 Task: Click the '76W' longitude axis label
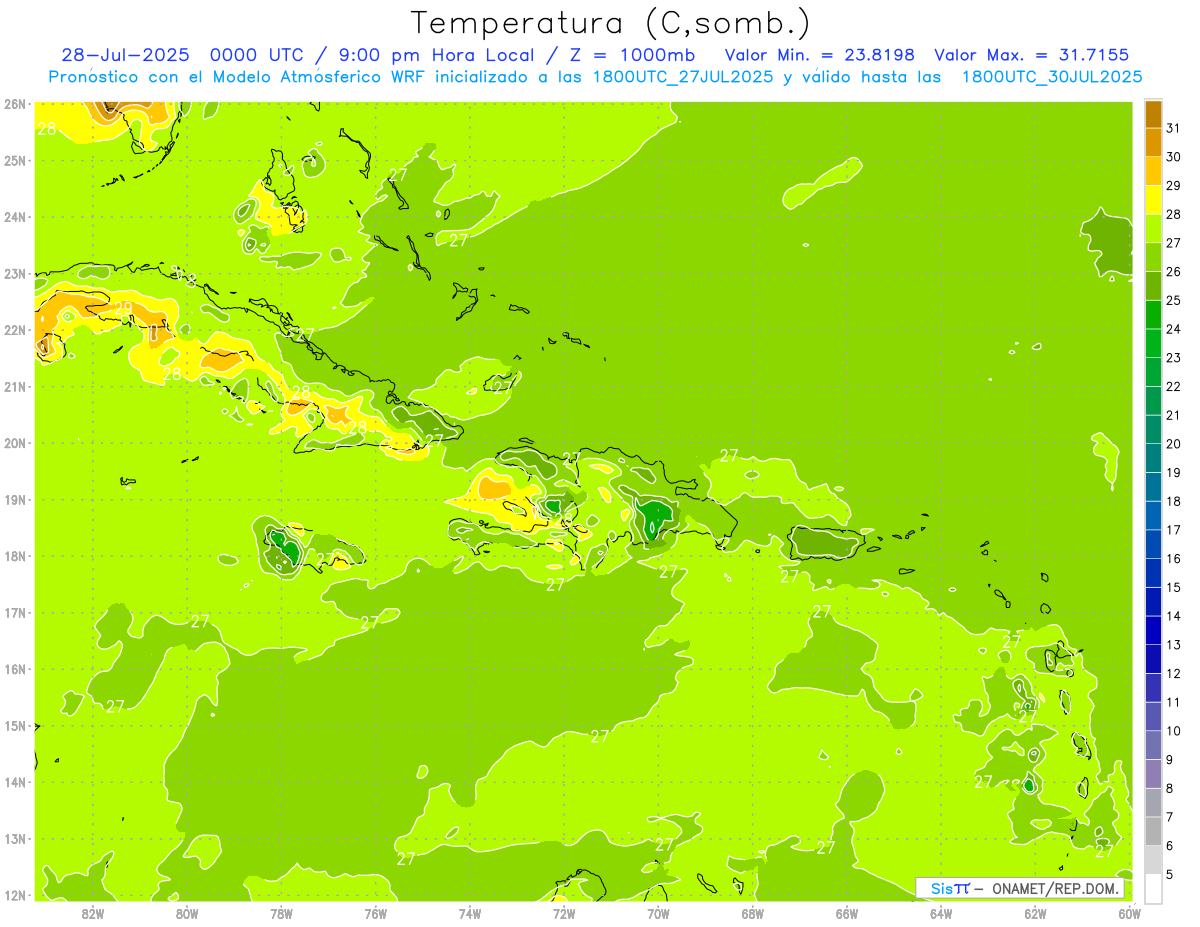376,913
